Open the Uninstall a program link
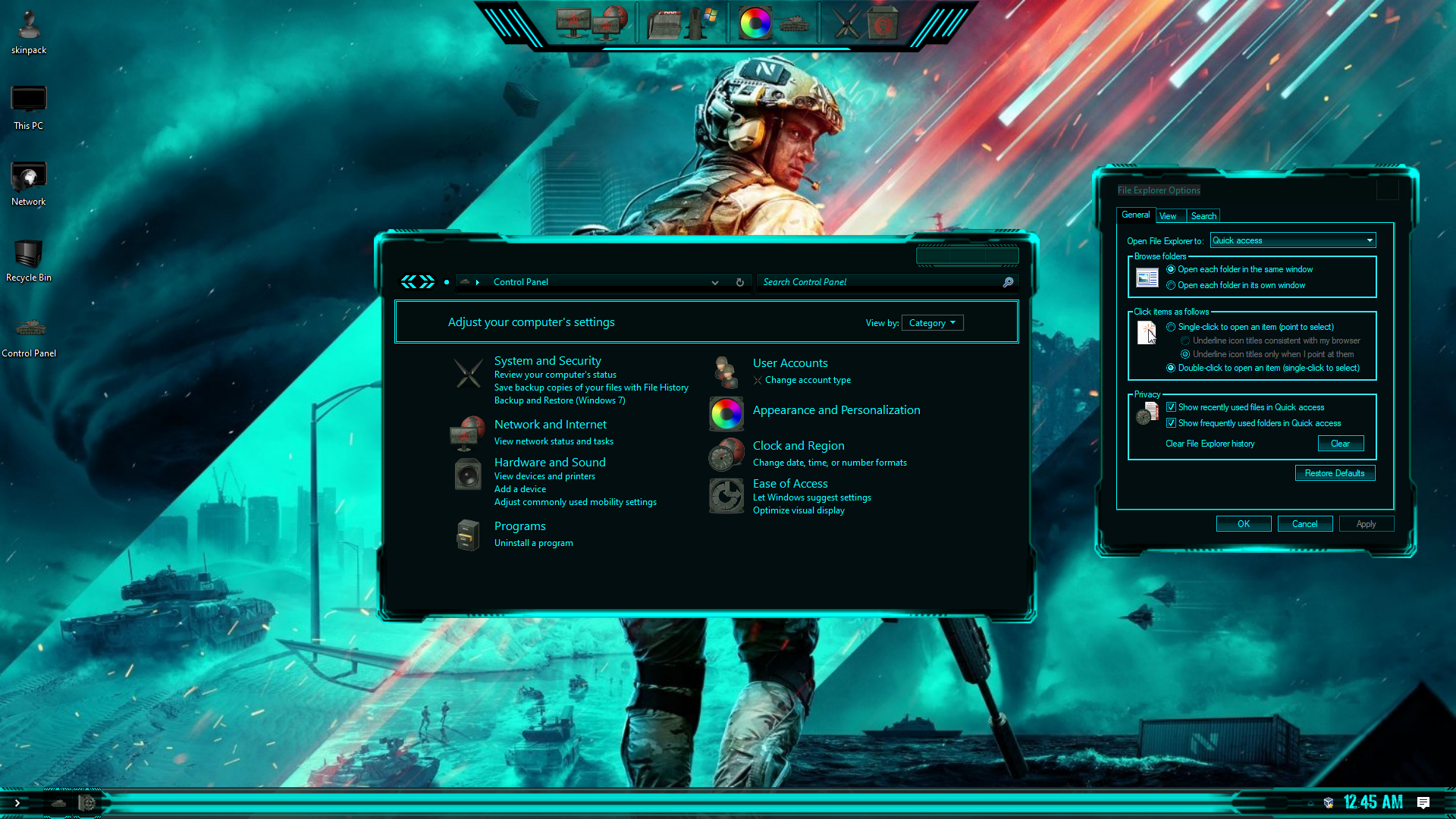 click(533, 543)
